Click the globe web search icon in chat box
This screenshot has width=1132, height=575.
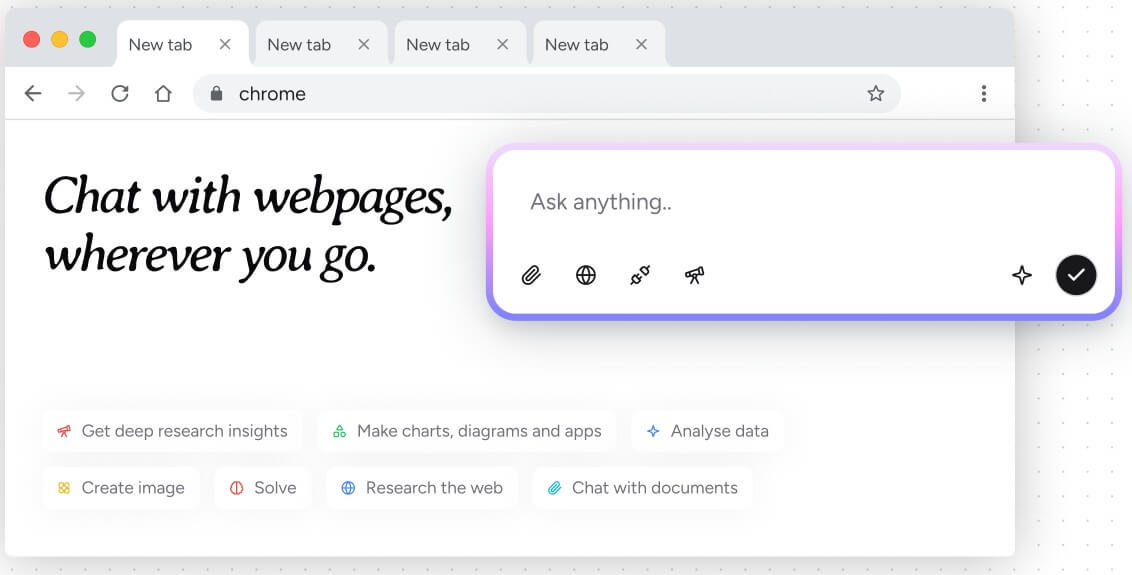click(x=585, y=275)
